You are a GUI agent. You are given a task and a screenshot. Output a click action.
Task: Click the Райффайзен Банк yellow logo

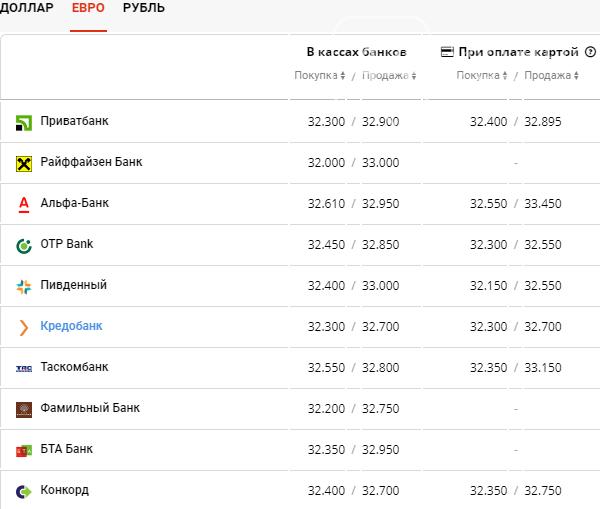(24, 164)
